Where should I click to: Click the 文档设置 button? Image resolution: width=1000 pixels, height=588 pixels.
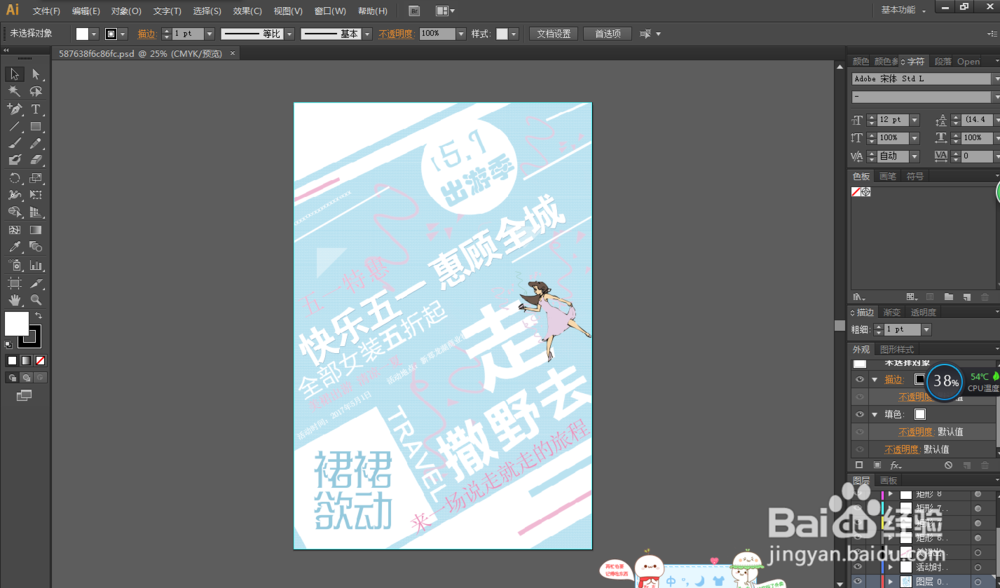point(554,34)
